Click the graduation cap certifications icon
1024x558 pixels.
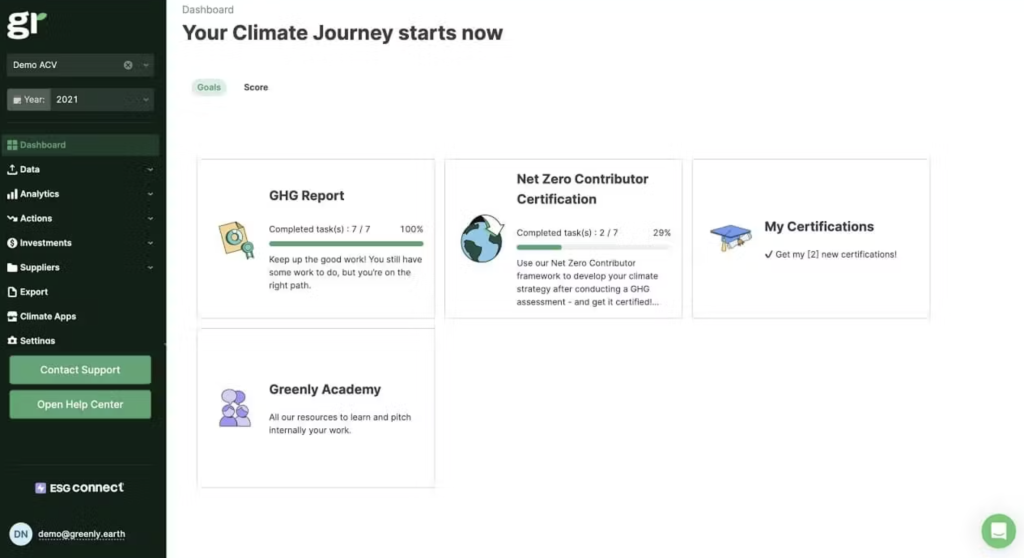click(730, 238)
